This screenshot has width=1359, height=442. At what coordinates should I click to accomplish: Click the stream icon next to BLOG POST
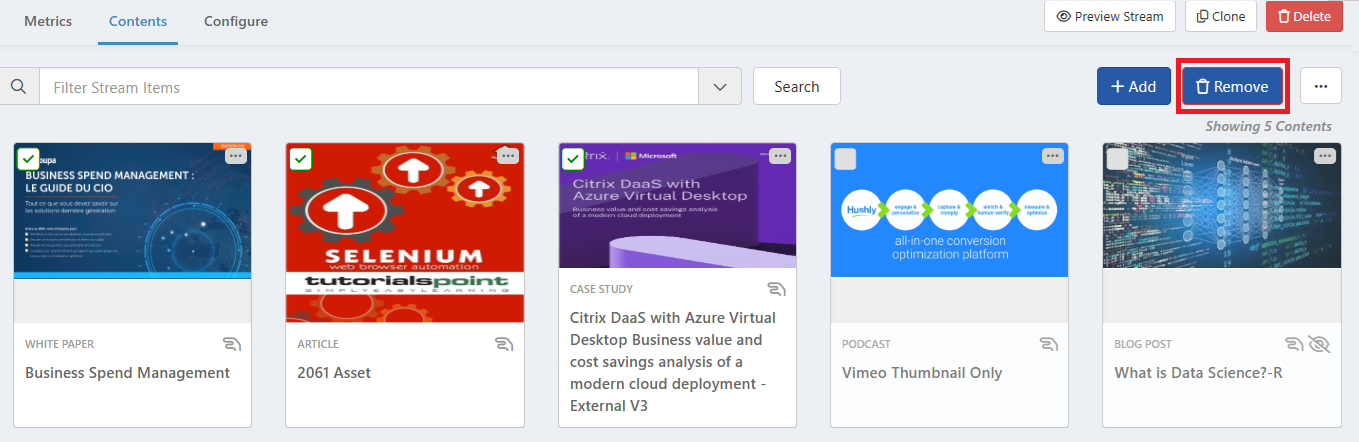pos(1294,344)
